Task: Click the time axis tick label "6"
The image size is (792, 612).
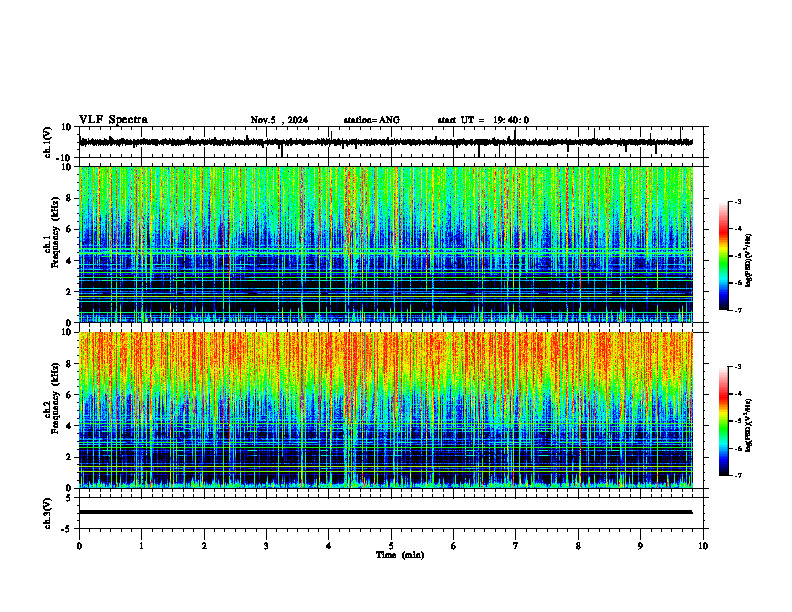Action: 454,546
